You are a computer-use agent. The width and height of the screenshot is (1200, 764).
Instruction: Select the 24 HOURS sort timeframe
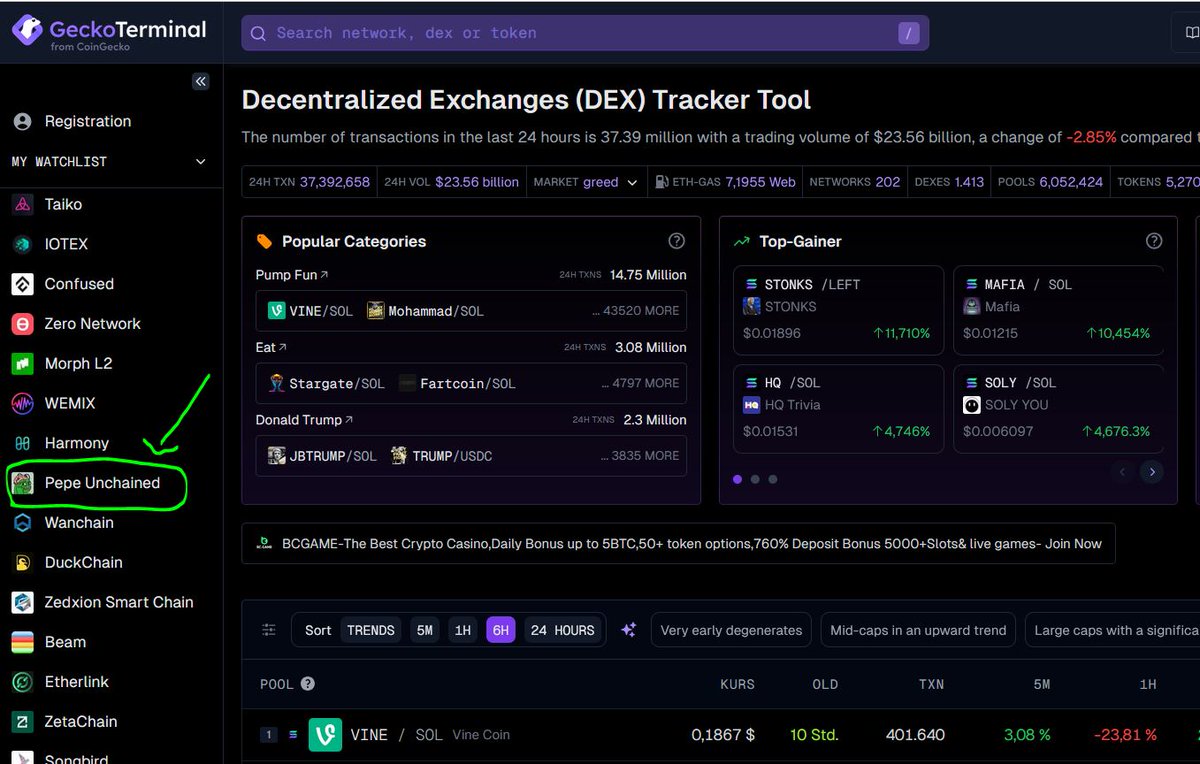coord(562,630)
